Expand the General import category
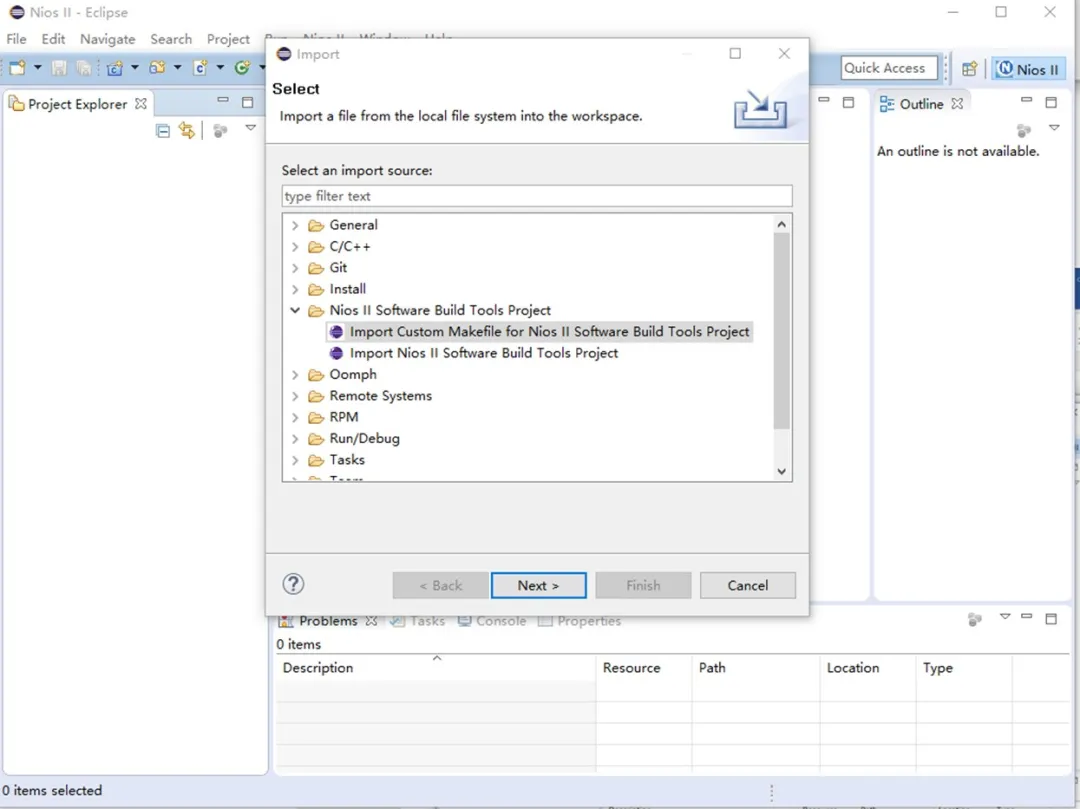The image size is (1080, 809). pyautogui.click(x=295, y=225)
